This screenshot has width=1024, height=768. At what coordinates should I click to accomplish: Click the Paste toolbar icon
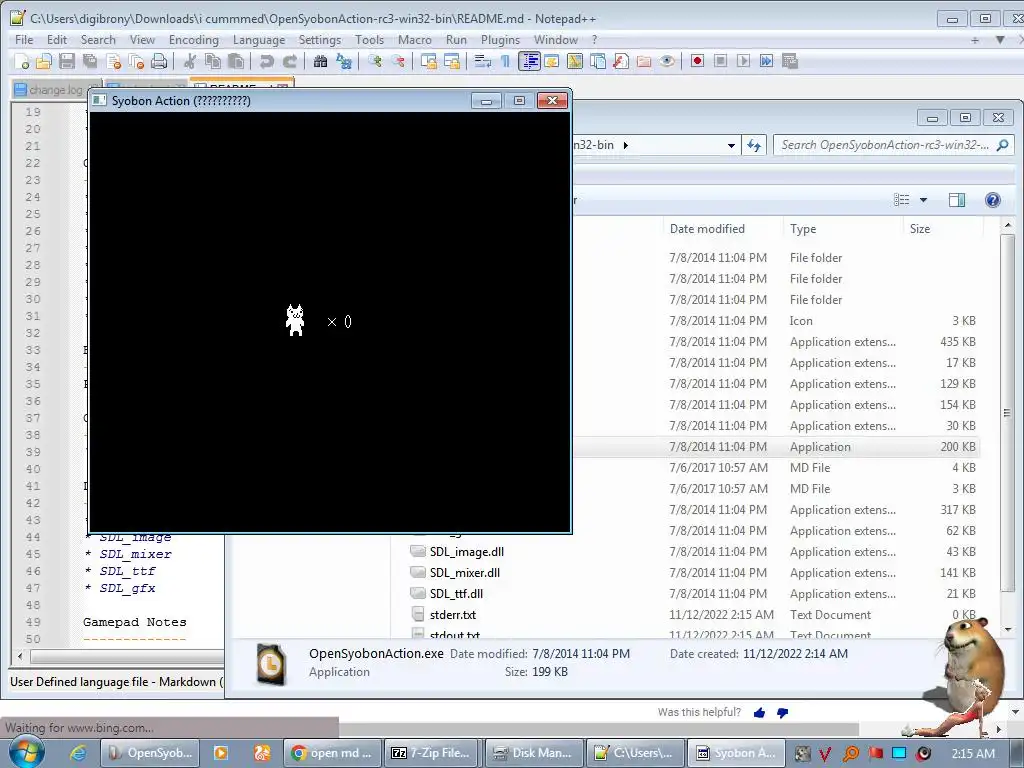coord(236,61)
